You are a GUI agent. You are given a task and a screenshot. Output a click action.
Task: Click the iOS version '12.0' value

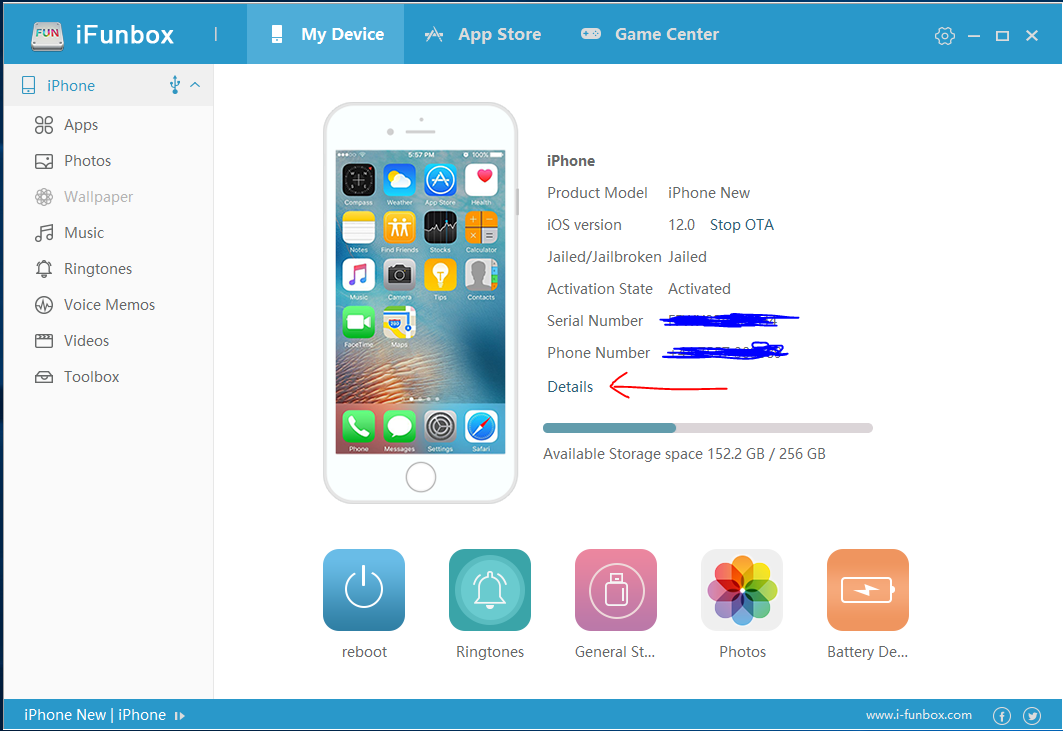pos(681,224)
